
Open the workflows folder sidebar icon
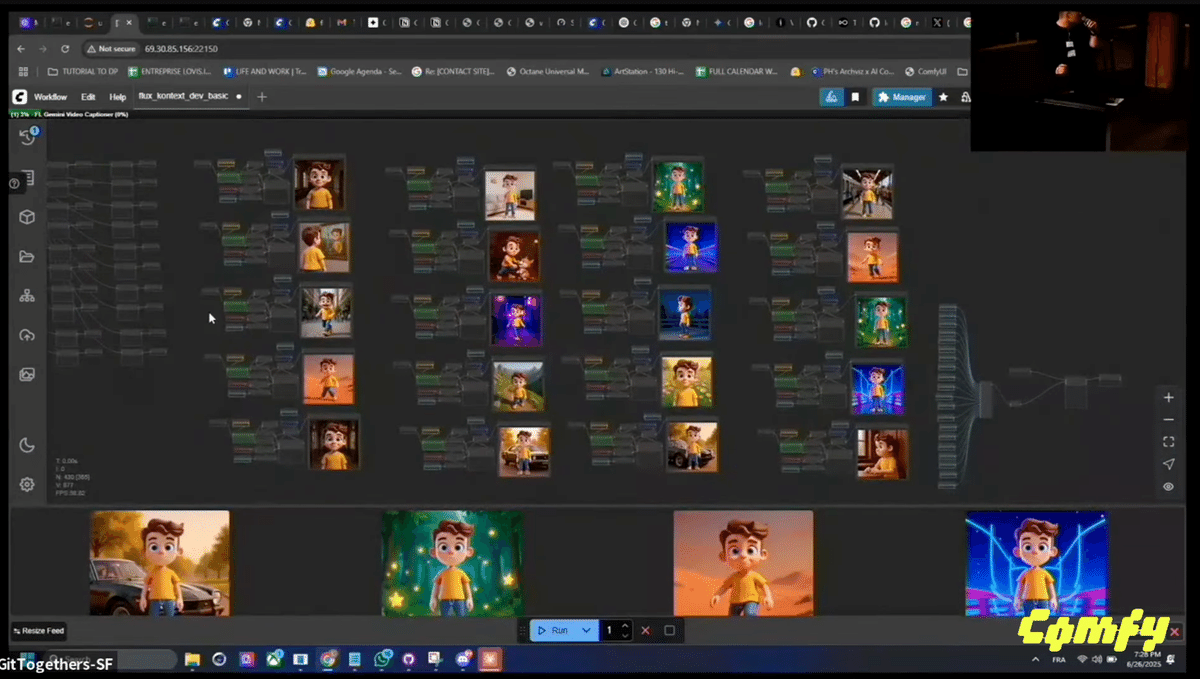tap(27, 257)
